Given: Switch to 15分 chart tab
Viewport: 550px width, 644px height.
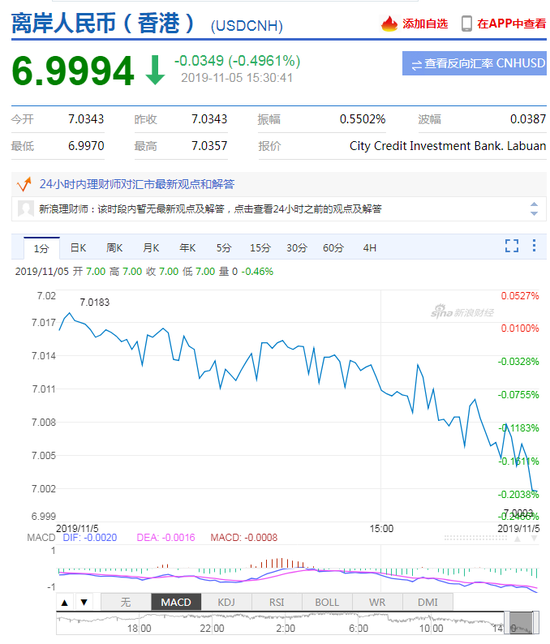Looking at the screenshot, I should pos(260,248).
